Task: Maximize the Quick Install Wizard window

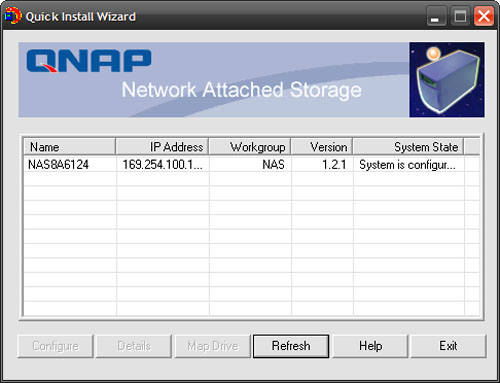Action: (x=460, y=16)
